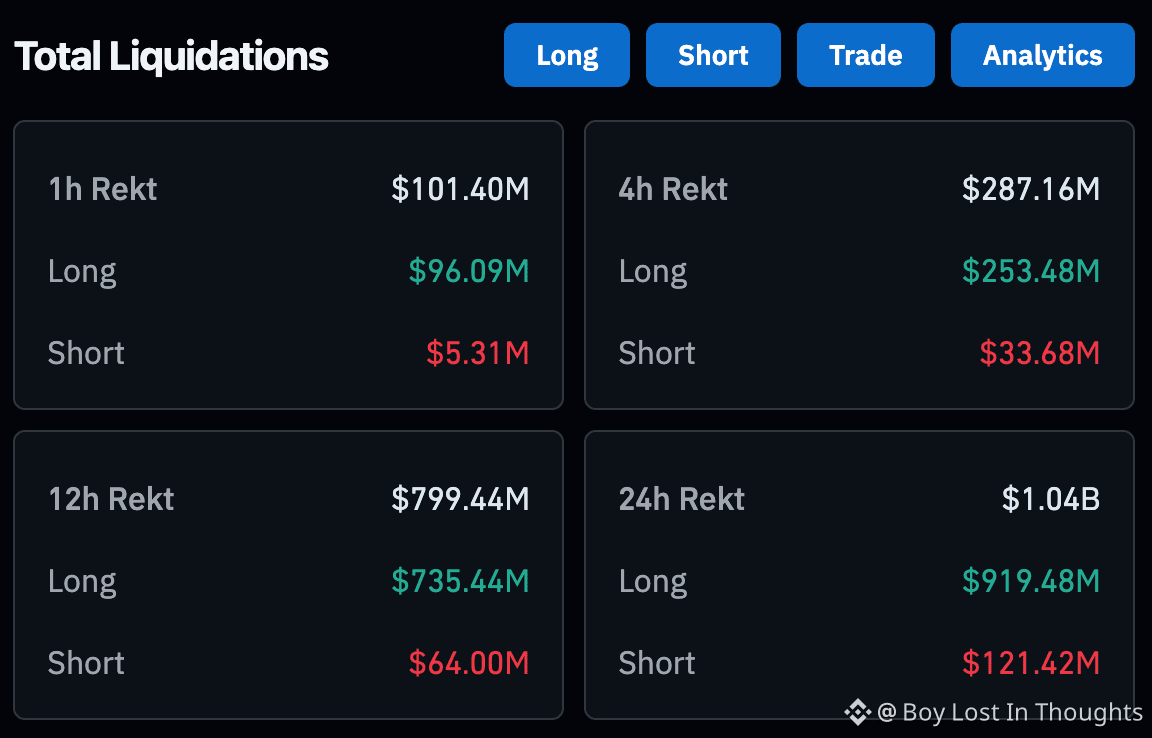Select the 12h Rekt label

coord(111,499)
